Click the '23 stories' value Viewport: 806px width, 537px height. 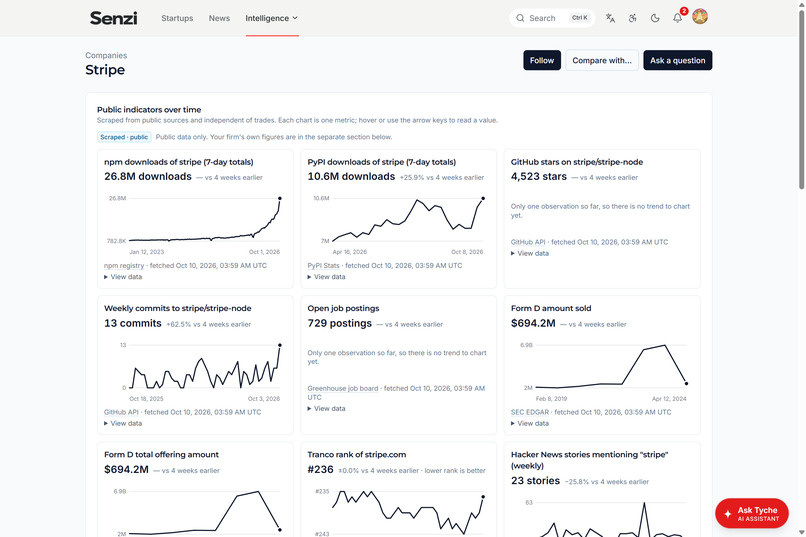[535, 481]
